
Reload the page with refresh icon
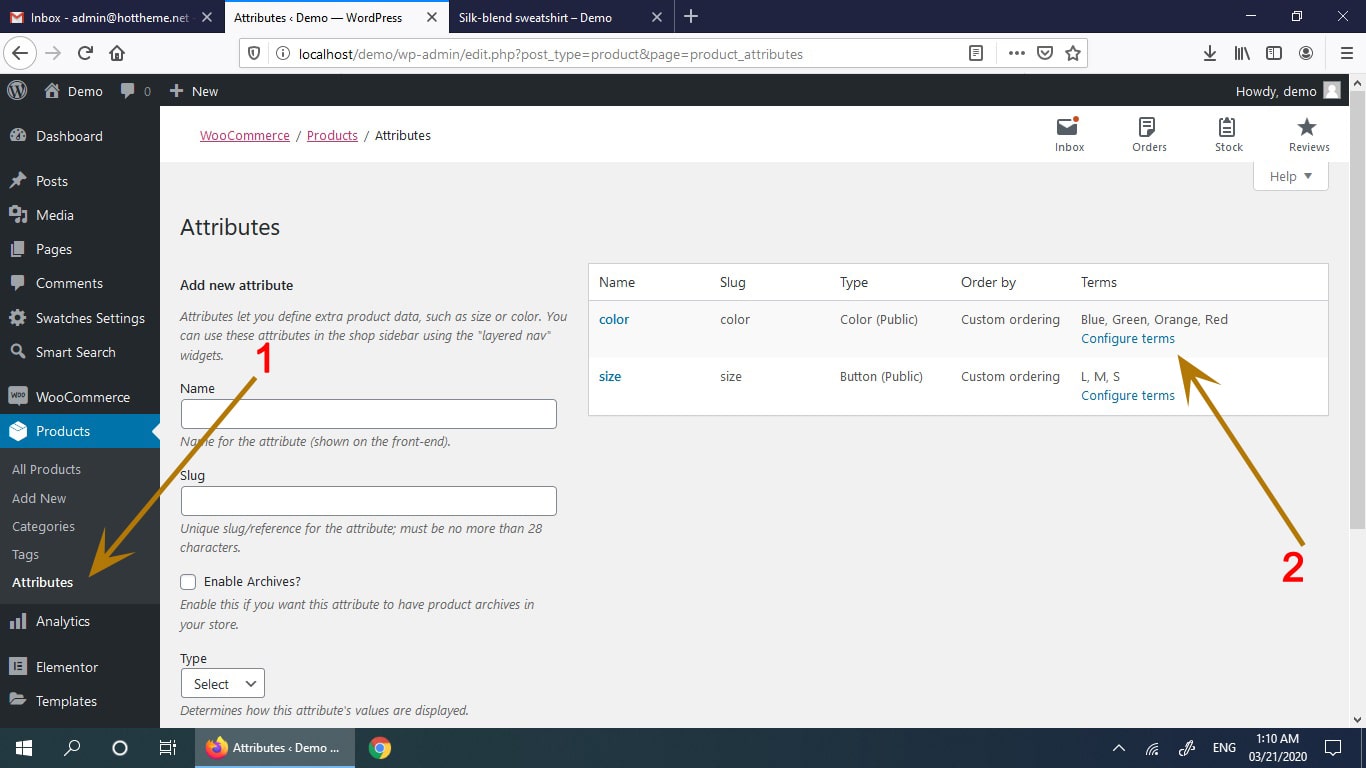click(x=86, y=53)
